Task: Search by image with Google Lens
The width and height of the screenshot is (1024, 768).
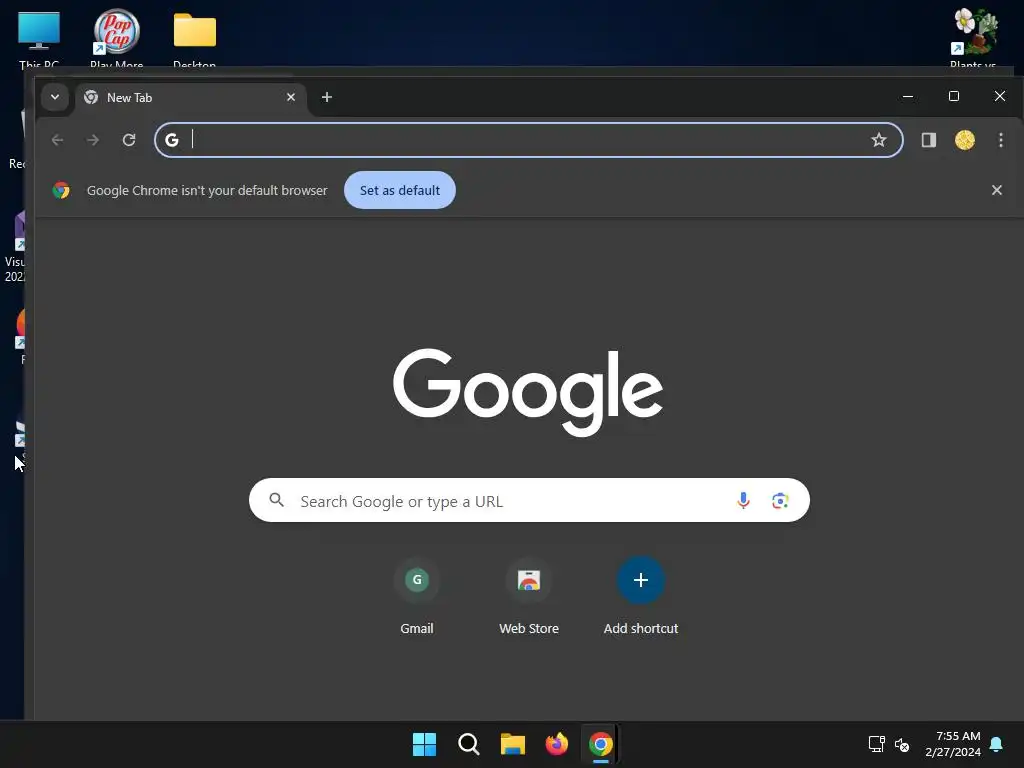Action: (780, 500)
